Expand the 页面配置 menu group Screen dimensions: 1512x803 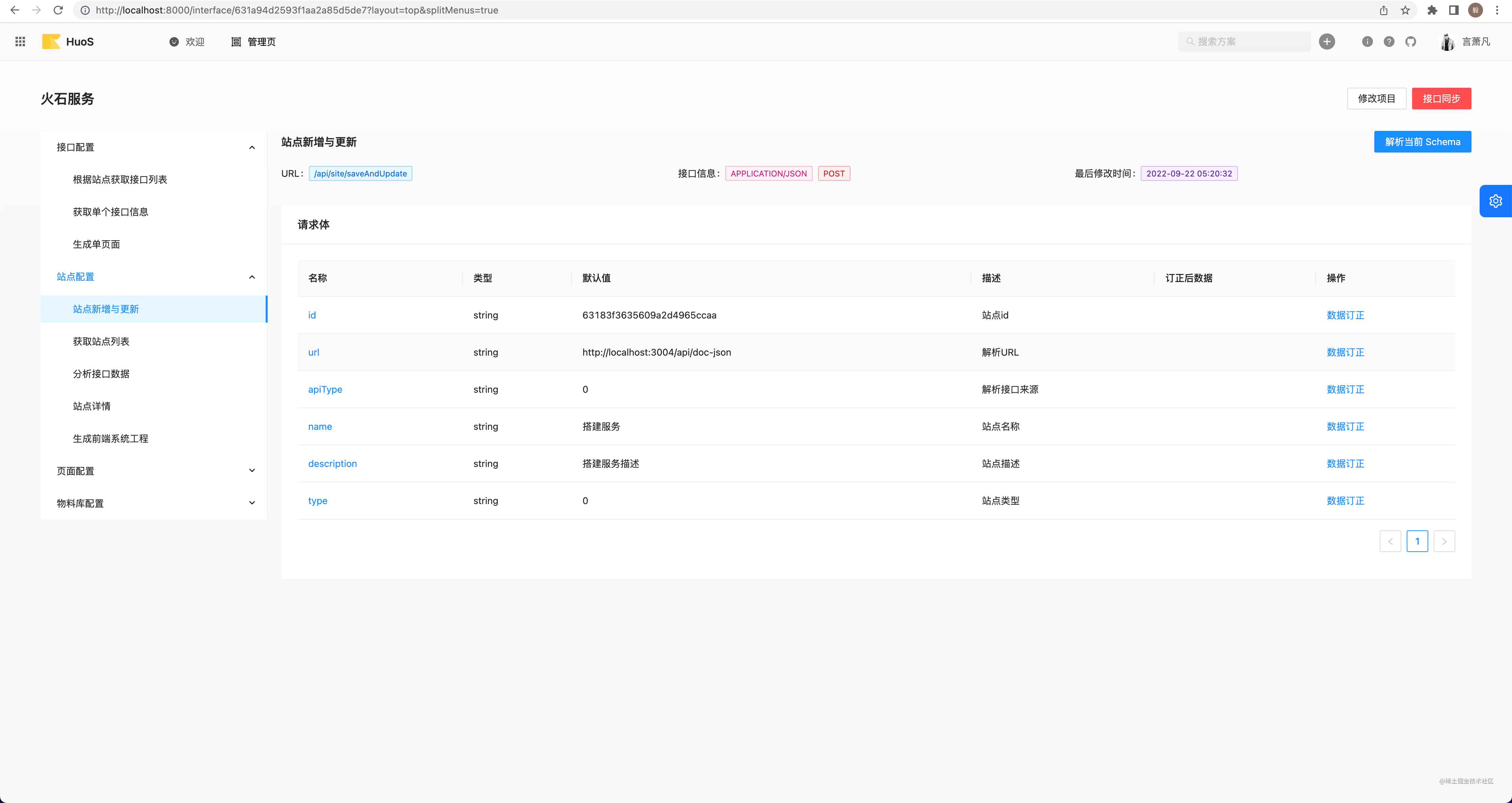click(x=252, y=471)
